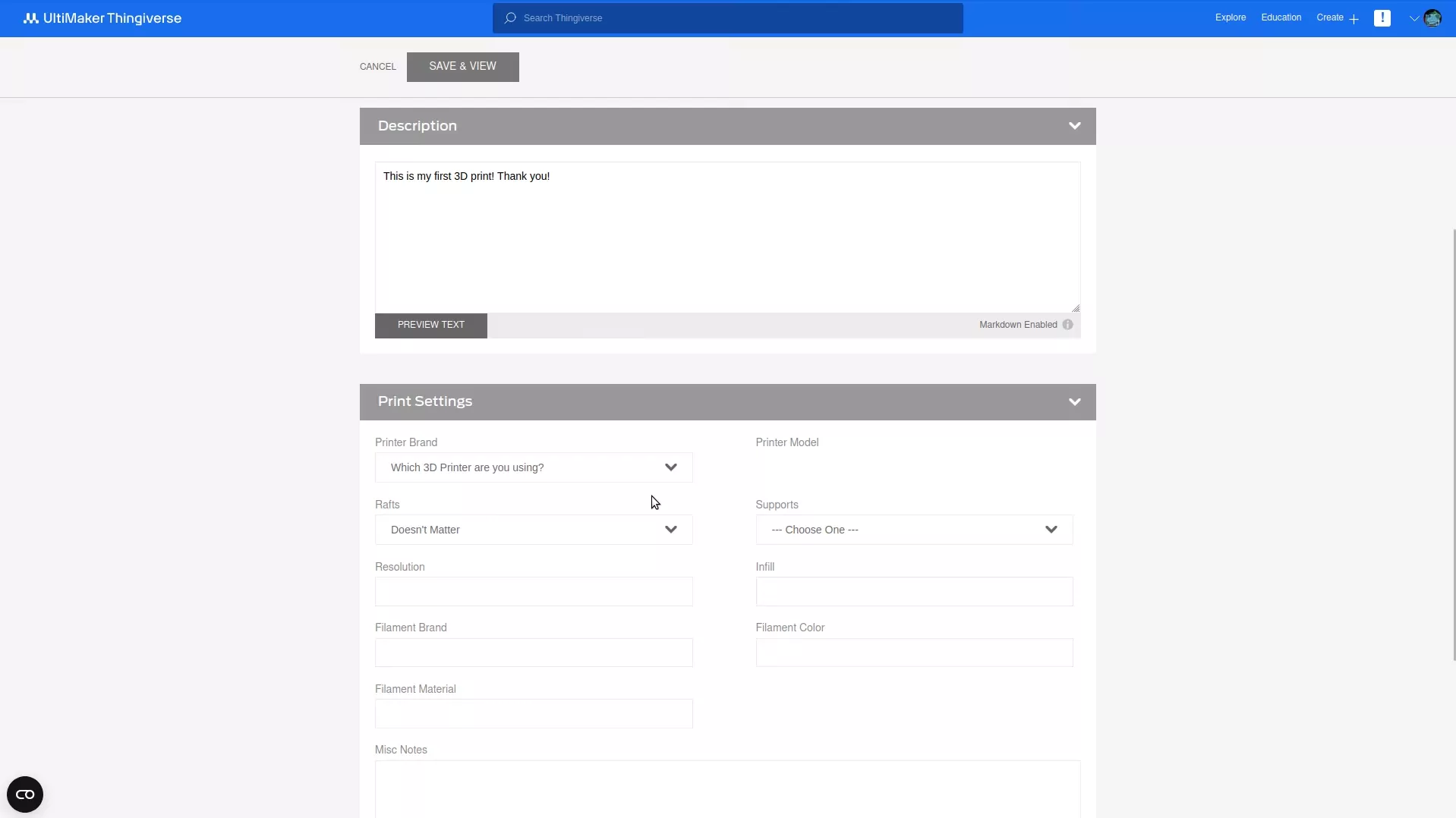Open the Education menu
The width and height of the screenshot is (1456, 818).
tap(1281, 17)
